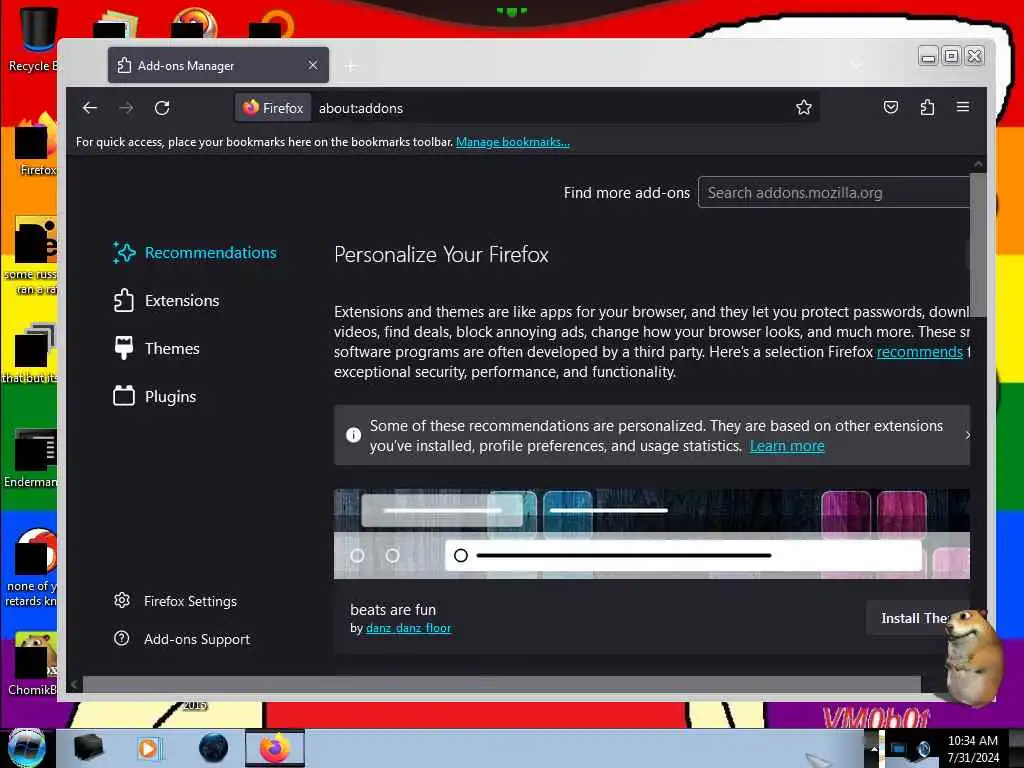The height and width of the screenshot is (768, 1024).
Task: Click the scroll-left arrow on horizontal scrollbar
Action: (x=74, y=684)
